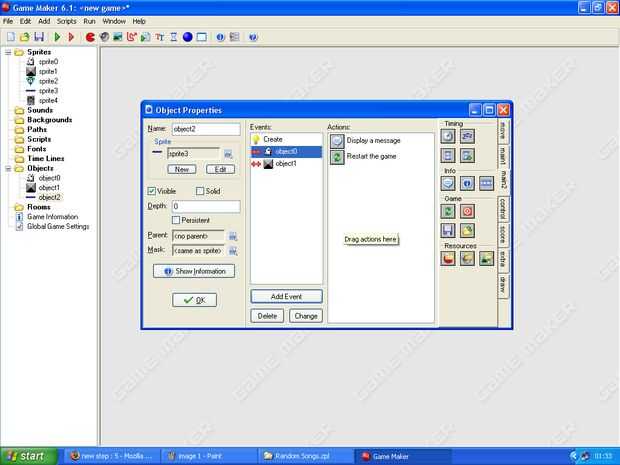This screenshot has height=465, width=620.
Task: Open help via toolbar question icon
Action: click(x=253, y=37)
